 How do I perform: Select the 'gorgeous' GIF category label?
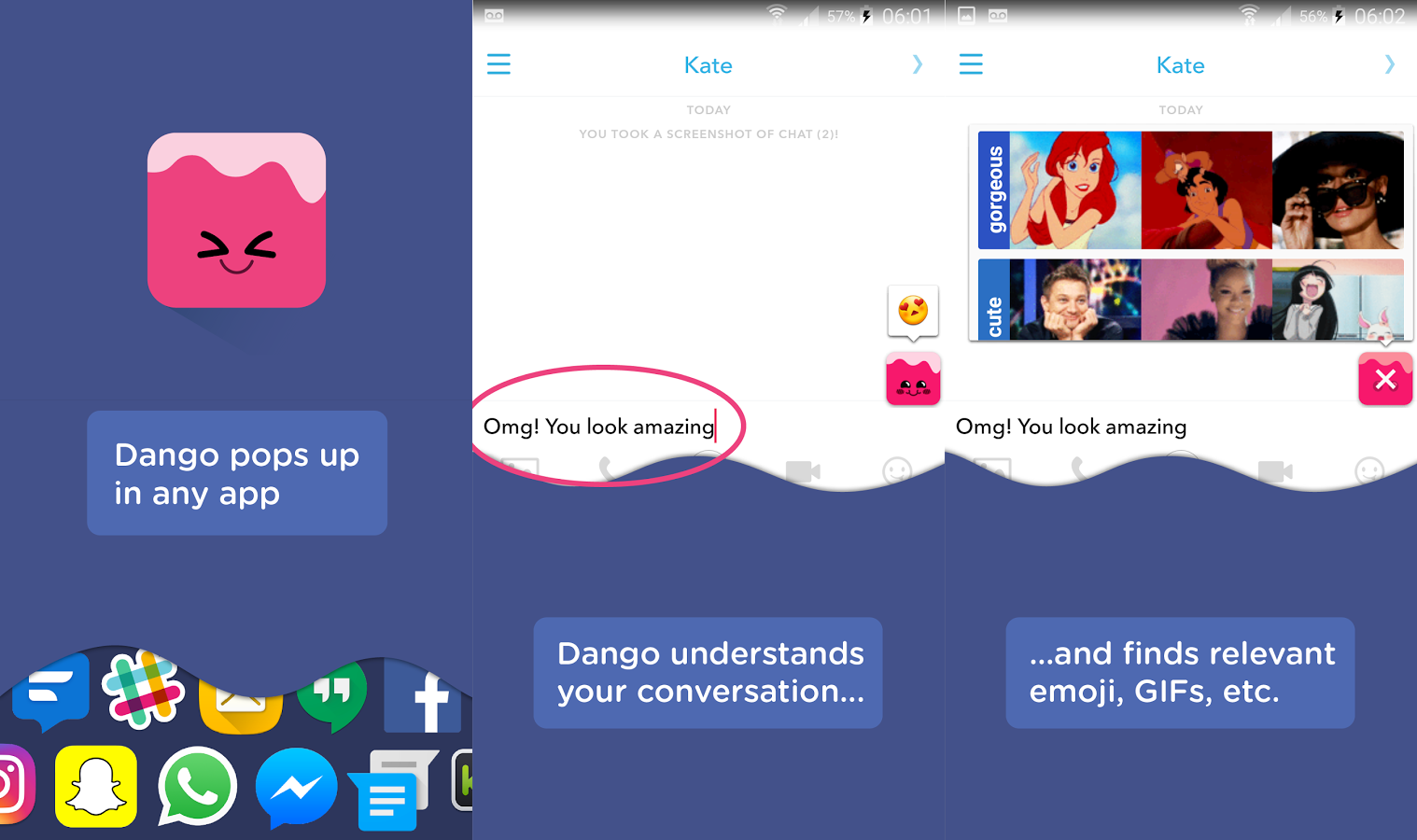click(994, 189)
